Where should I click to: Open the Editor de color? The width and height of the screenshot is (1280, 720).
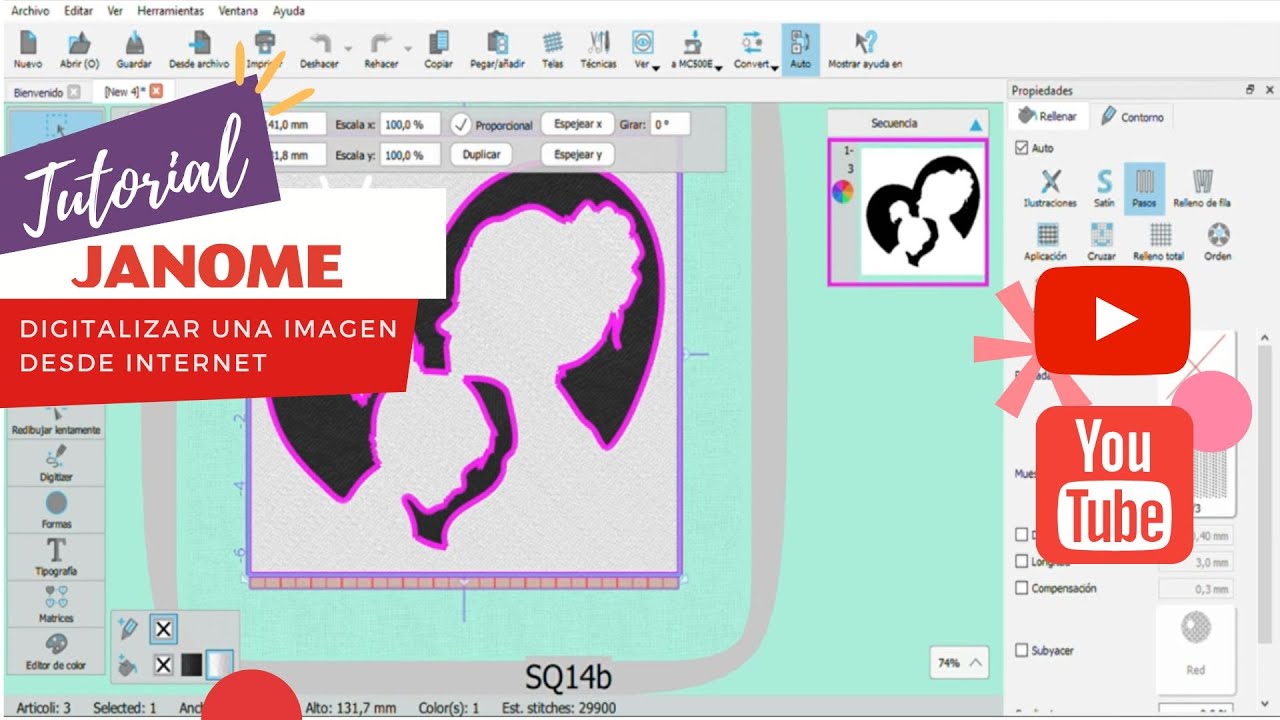(x=56, y=651)
